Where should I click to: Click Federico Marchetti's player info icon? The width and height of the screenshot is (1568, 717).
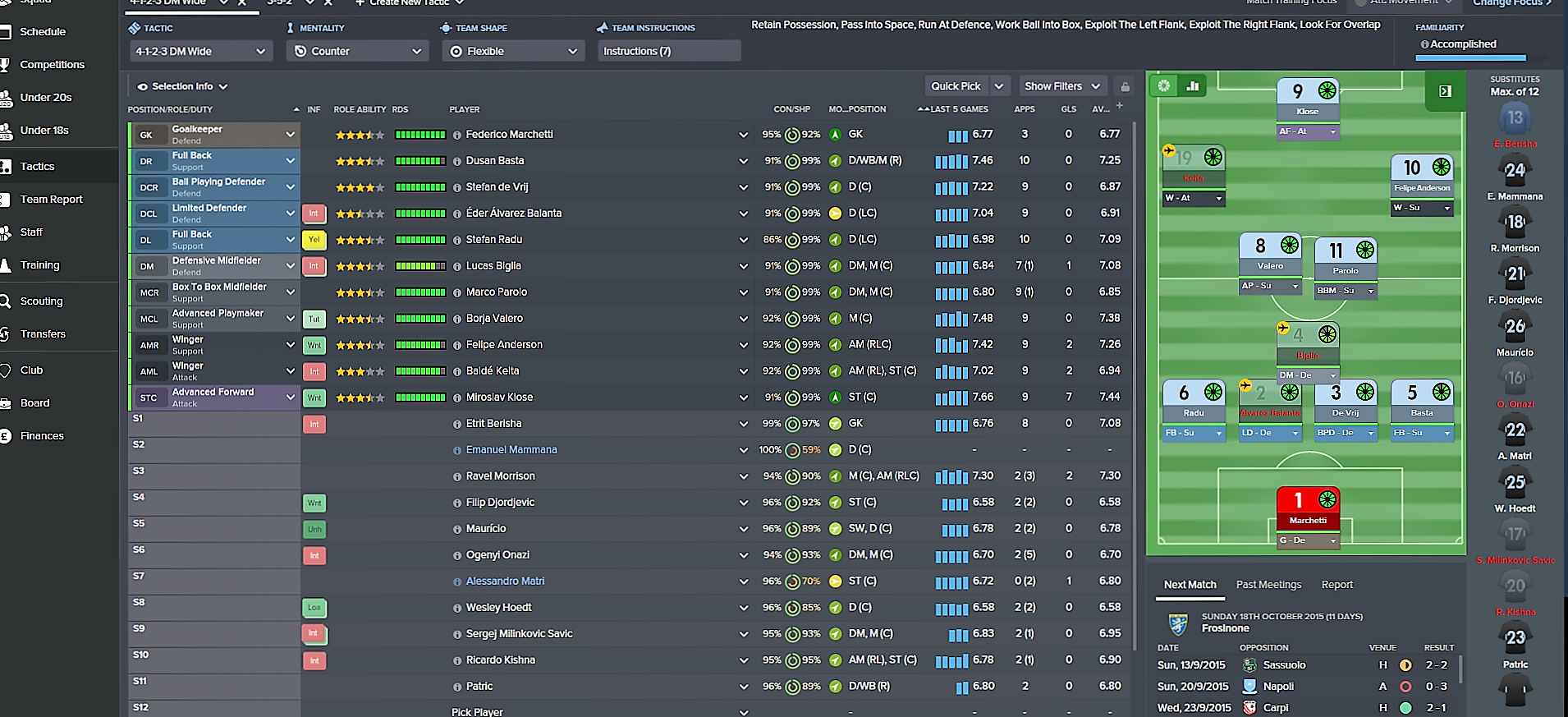457,135
